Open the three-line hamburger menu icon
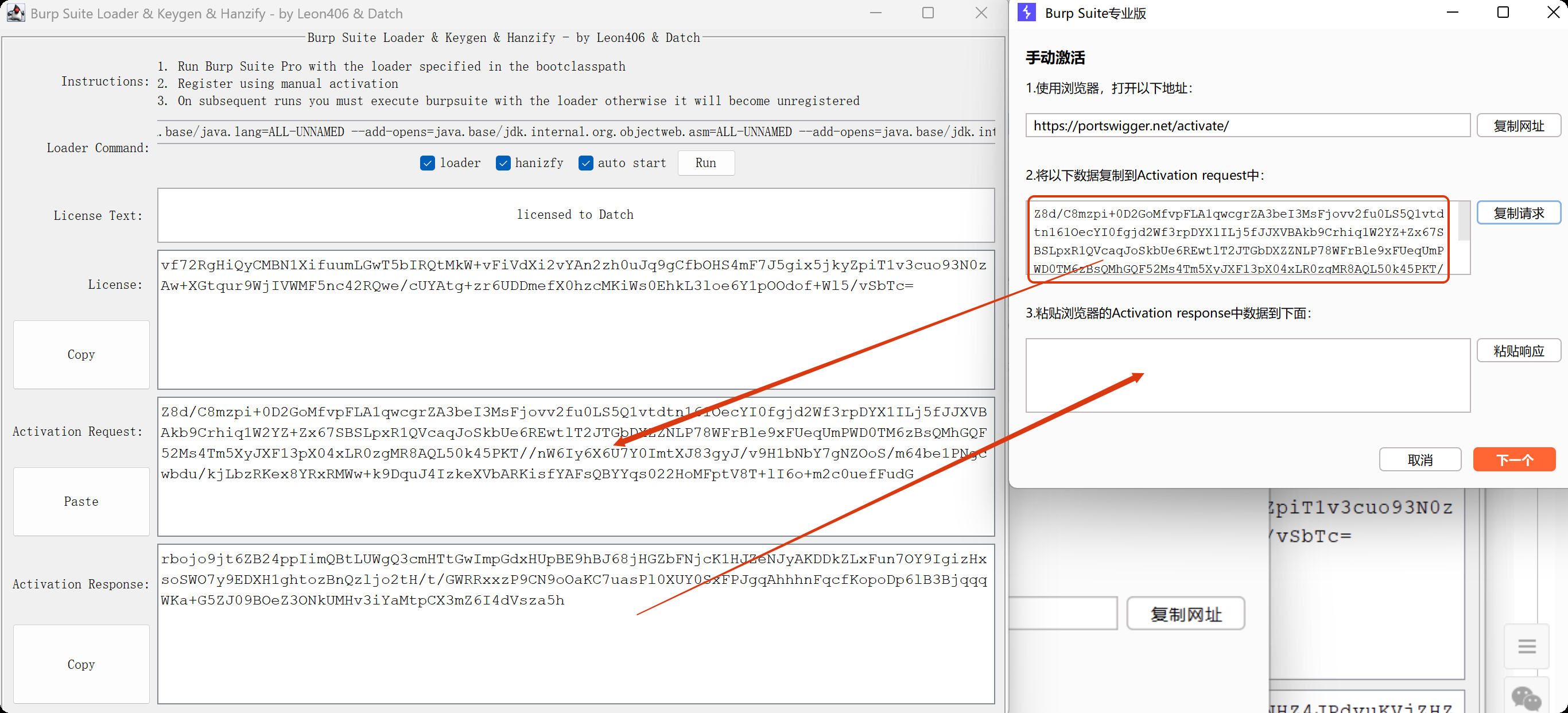 (1527, 646)
